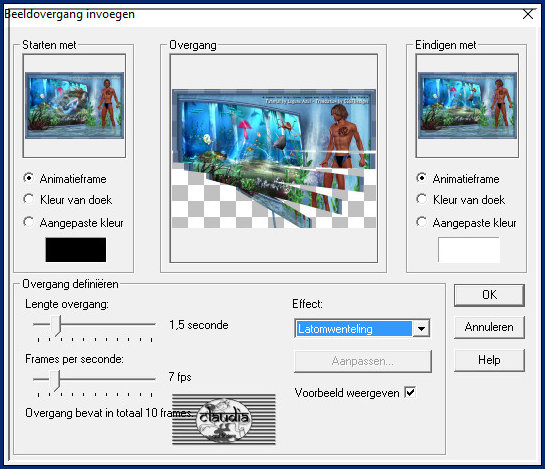Viewport: 545px width, 469px height.
Task: Click the Annuleren button
Action: pyautogui.click(x=489, y=327)
